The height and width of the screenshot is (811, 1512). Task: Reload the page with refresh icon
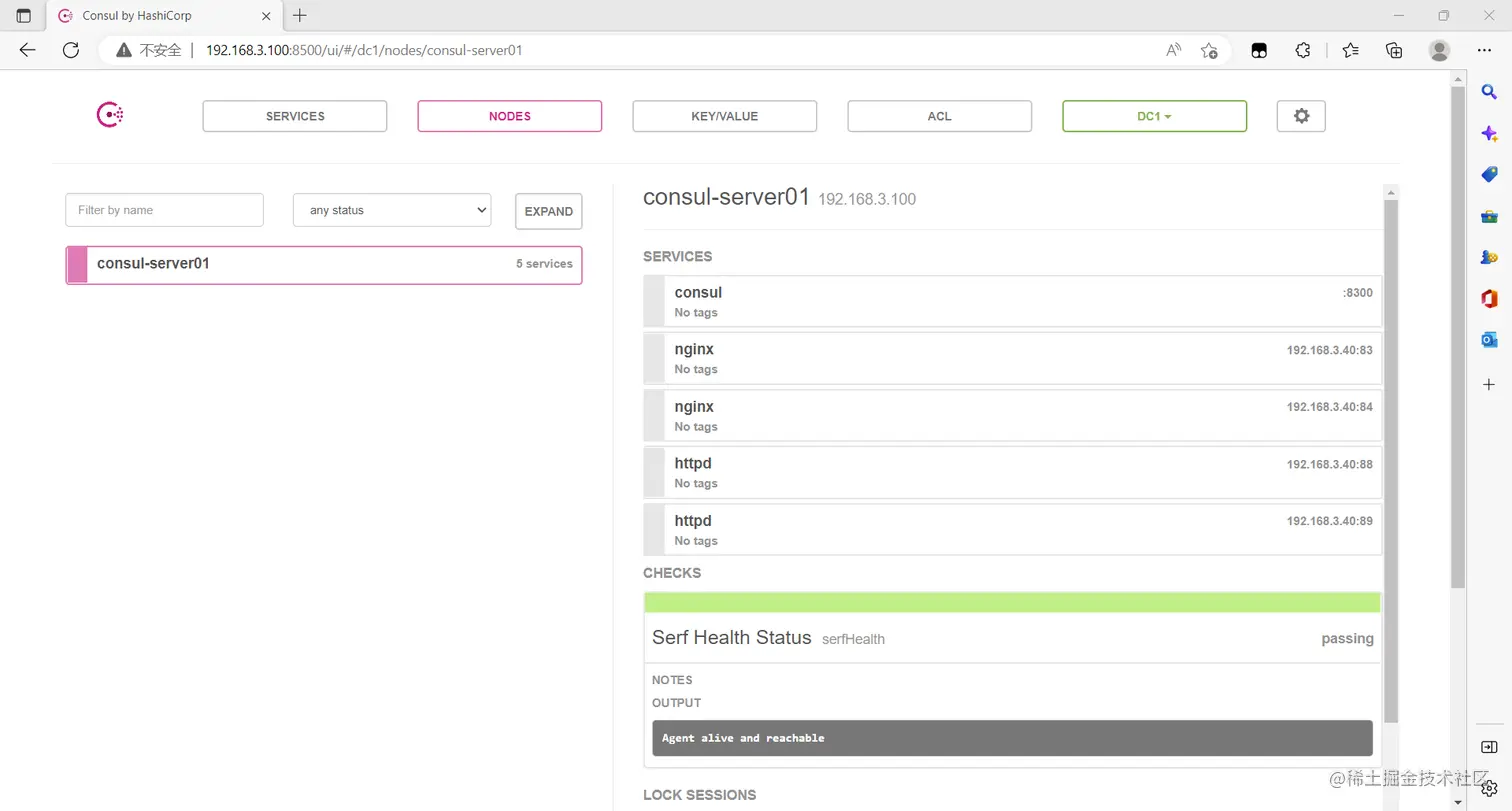click(70, 50)
